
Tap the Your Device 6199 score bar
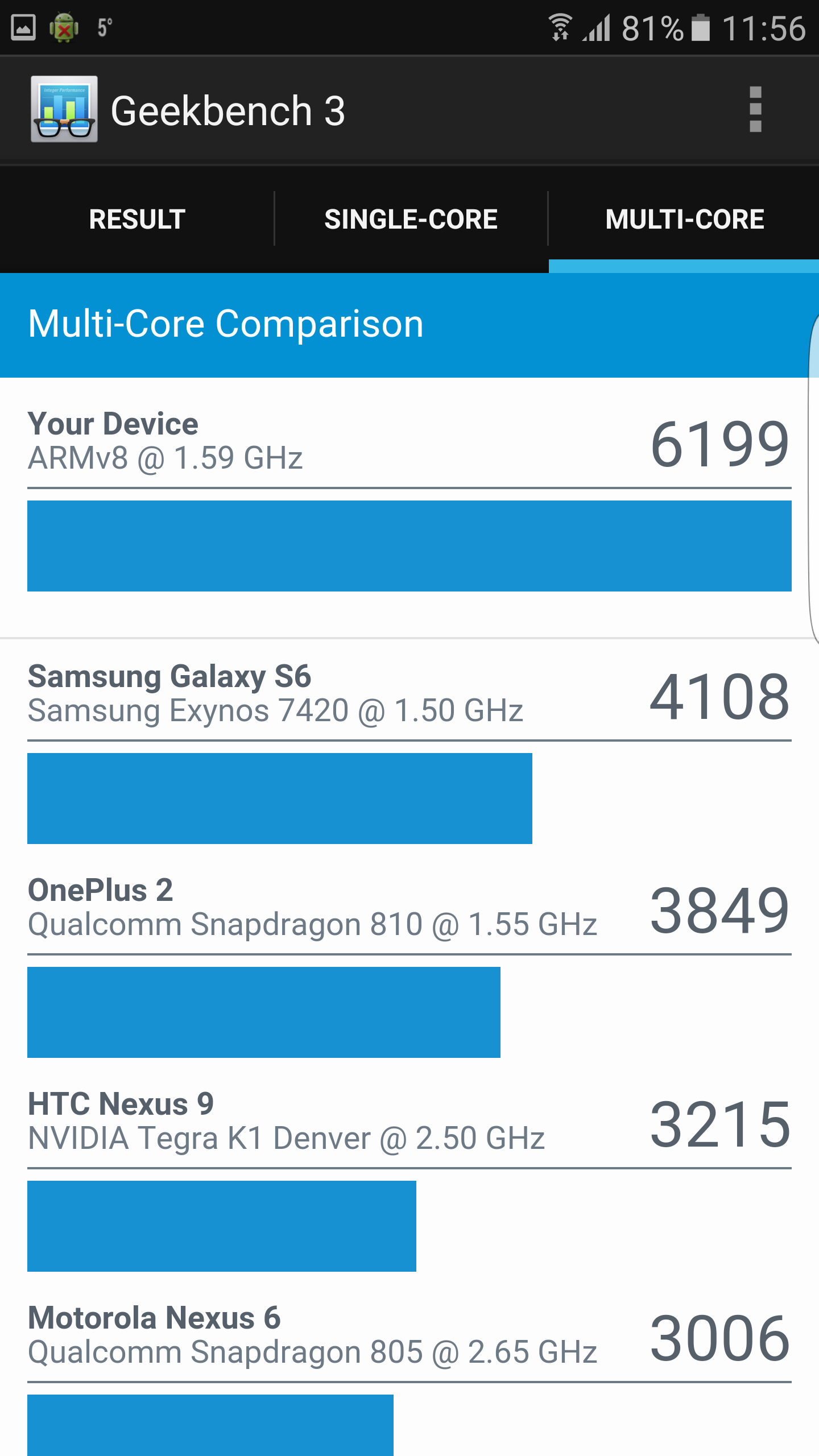[409, 546]
